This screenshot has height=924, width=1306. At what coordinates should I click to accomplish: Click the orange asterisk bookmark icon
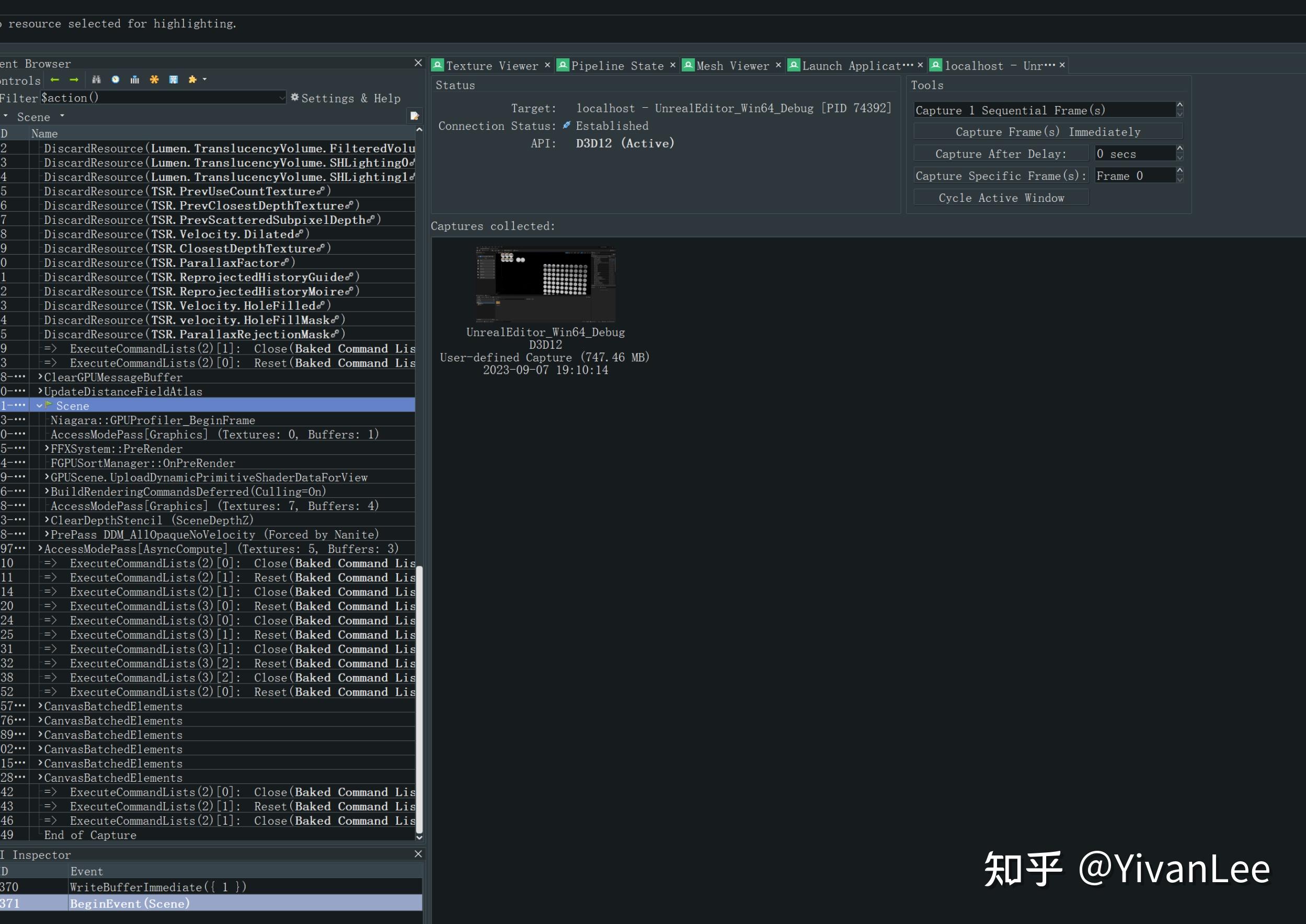click(x=154, y=80)
